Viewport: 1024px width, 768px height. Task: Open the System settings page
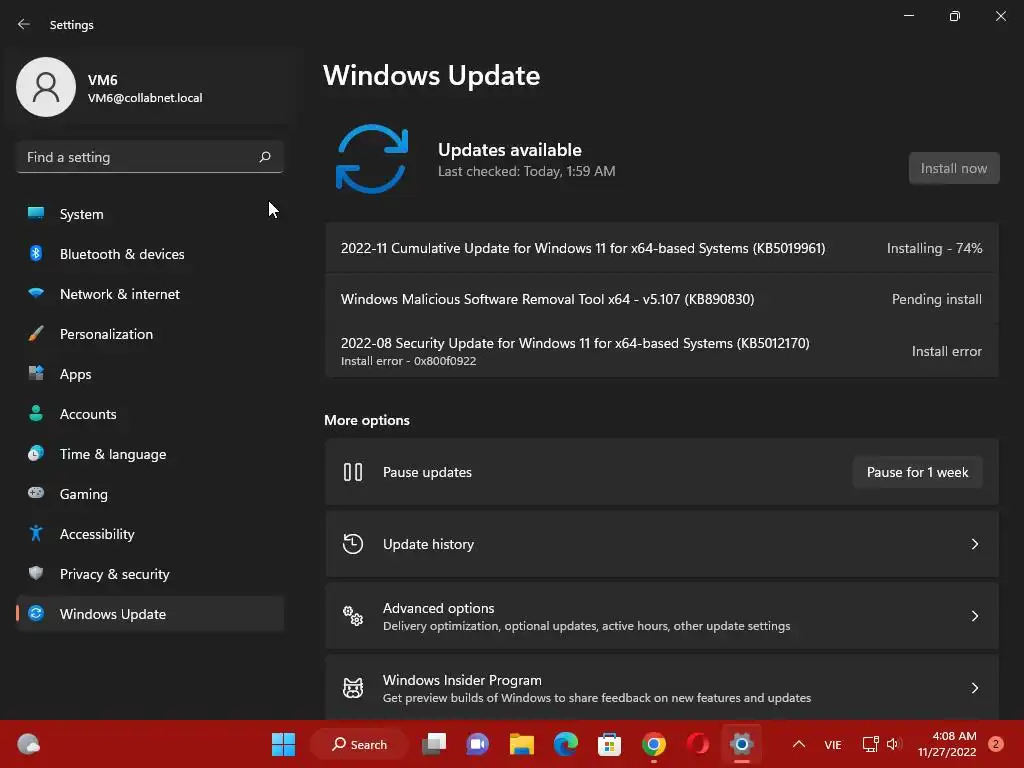click(150, 214)
